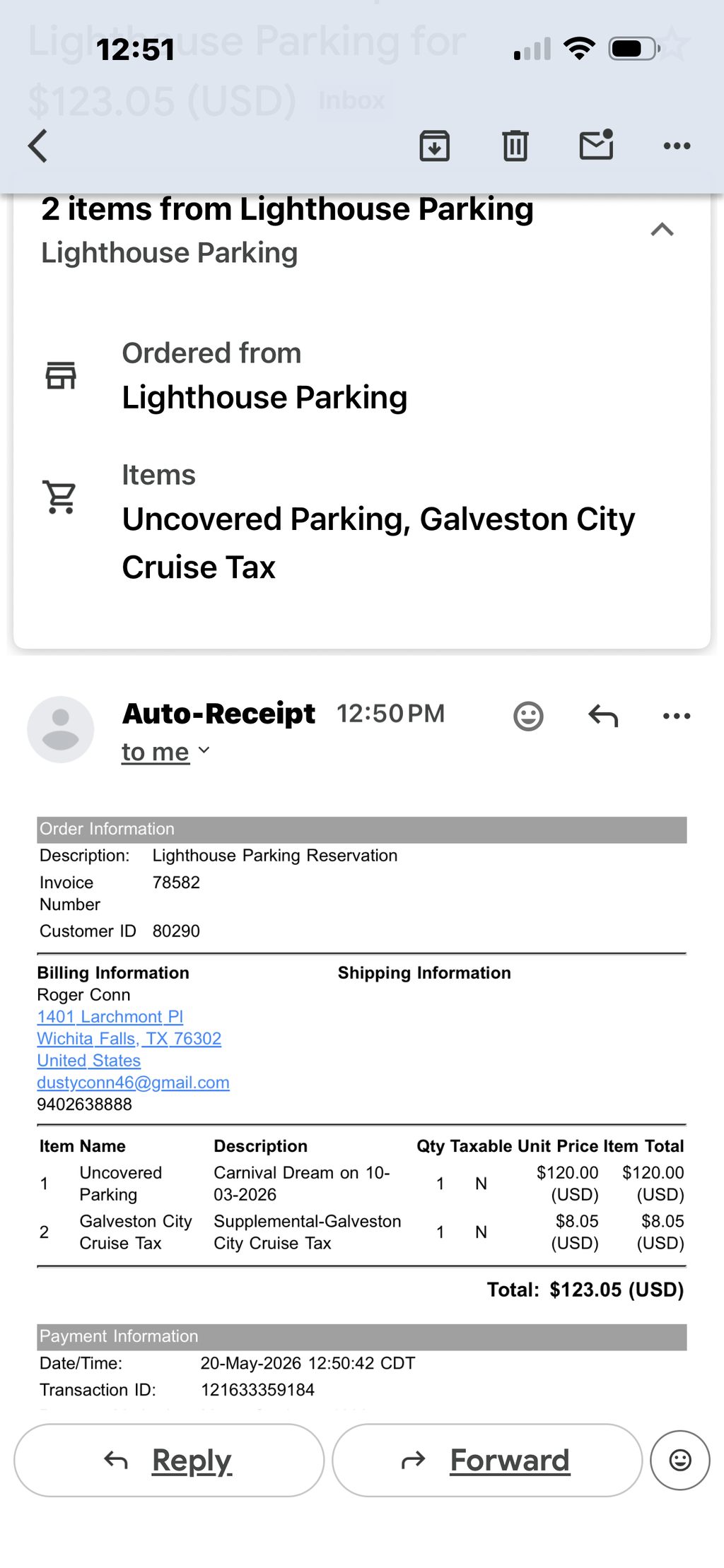Tap the Auto-Receipt sender avatar
This screenshot has width=724, height=1568.
pos(61,729)
